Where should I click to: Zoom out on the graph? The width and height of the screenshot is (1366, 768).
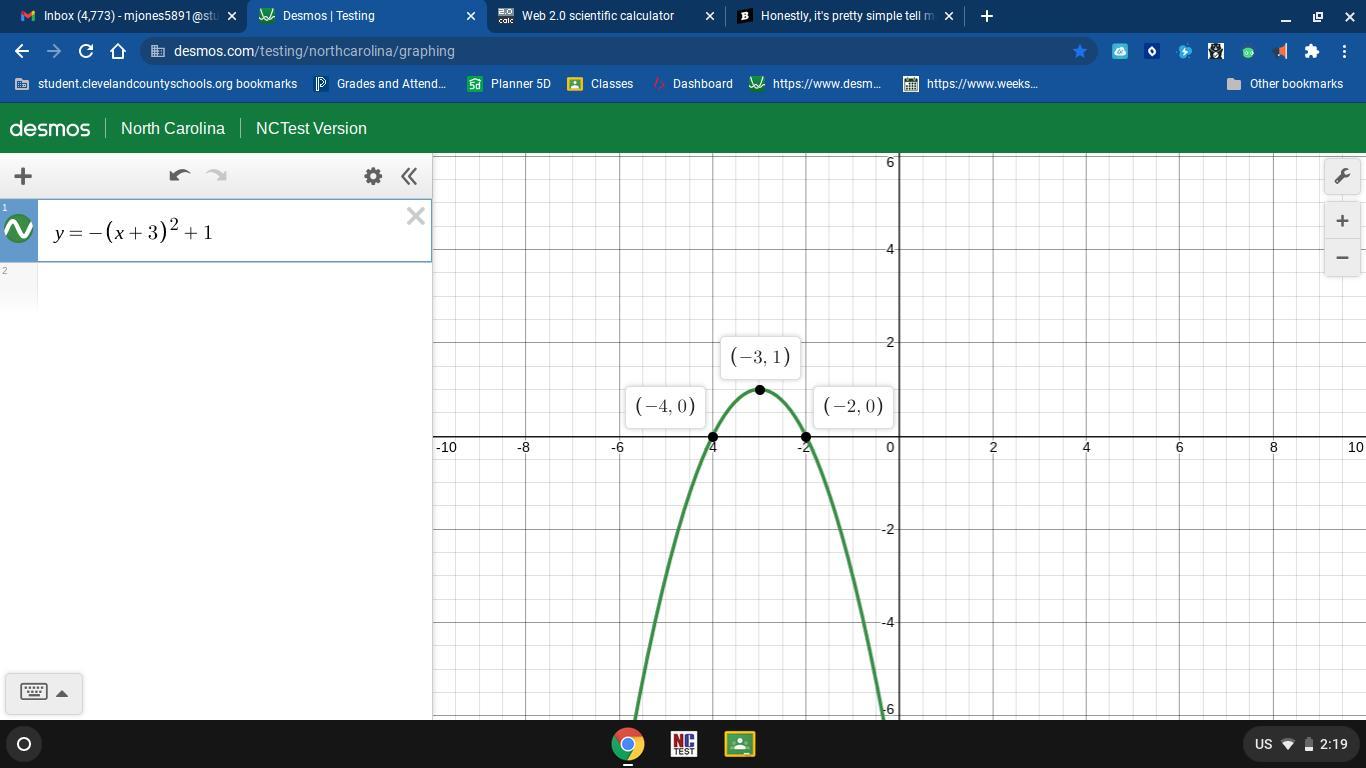1342,258
